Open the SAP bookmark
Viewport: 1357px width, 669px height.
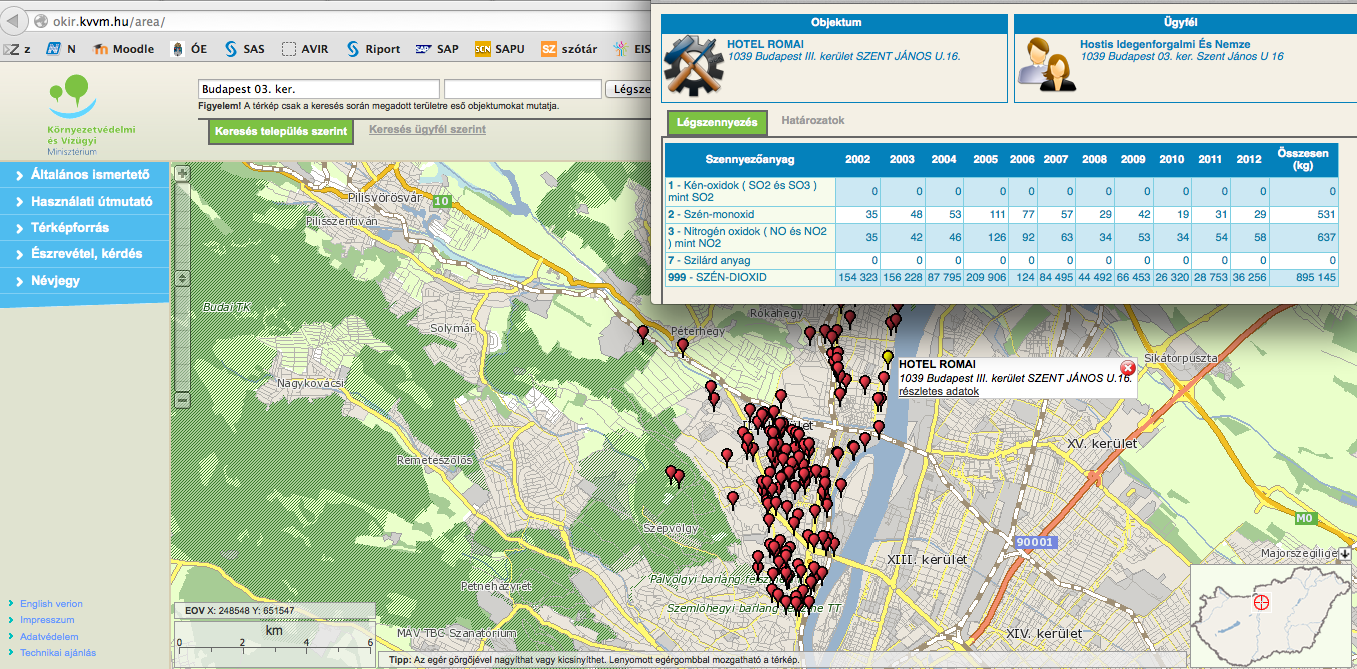tap(437, 48)
